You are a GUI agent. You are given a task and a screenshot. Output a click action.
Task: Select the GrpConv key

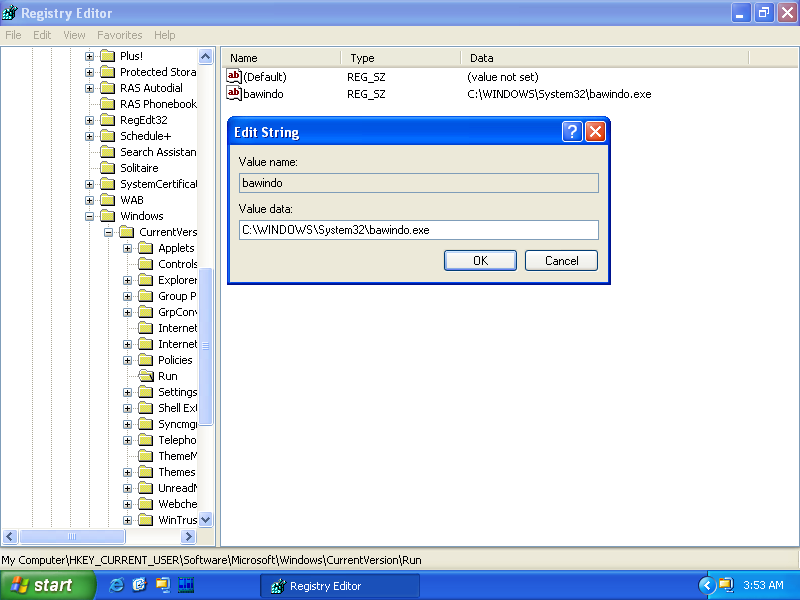[x=177, y=312]
